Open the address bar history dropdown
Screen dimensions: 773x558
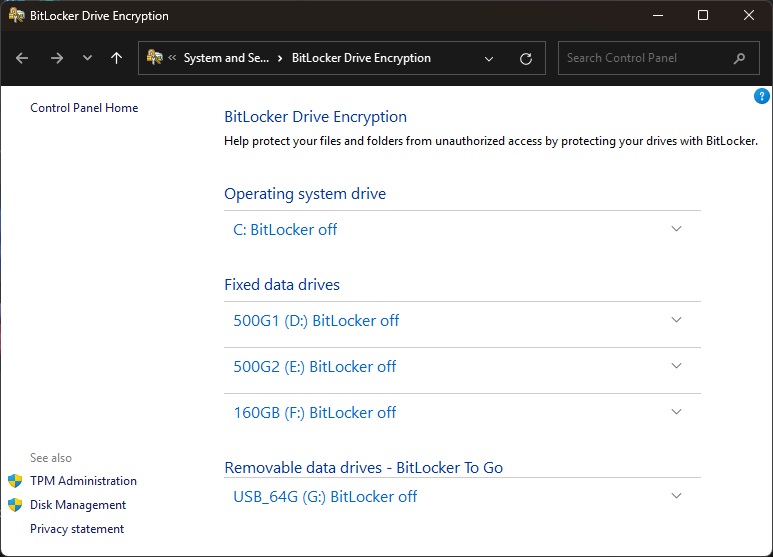click(489, 58)
